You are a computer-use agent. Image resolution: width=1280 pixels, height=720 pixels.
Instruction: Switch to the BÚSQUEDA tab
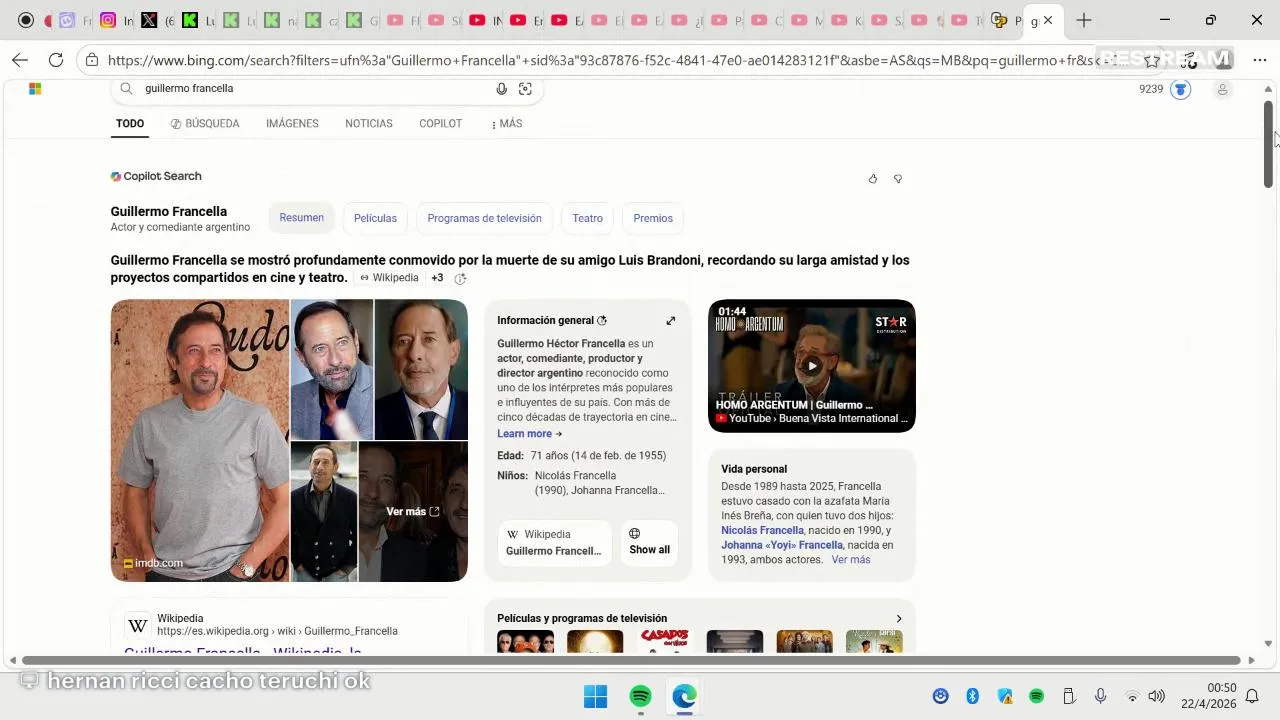[205, 124]
